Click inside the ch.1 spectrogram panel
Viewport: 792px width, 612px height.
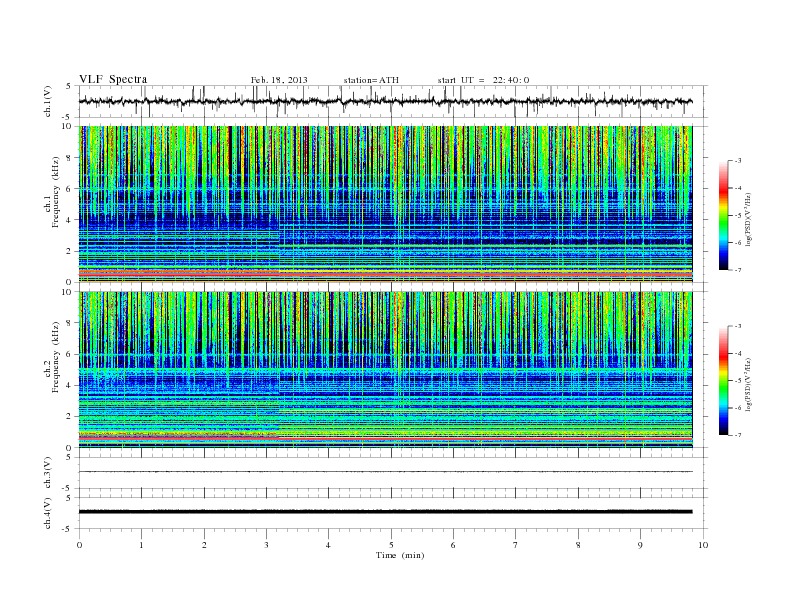pyautogui.click(x=385, y=204)
